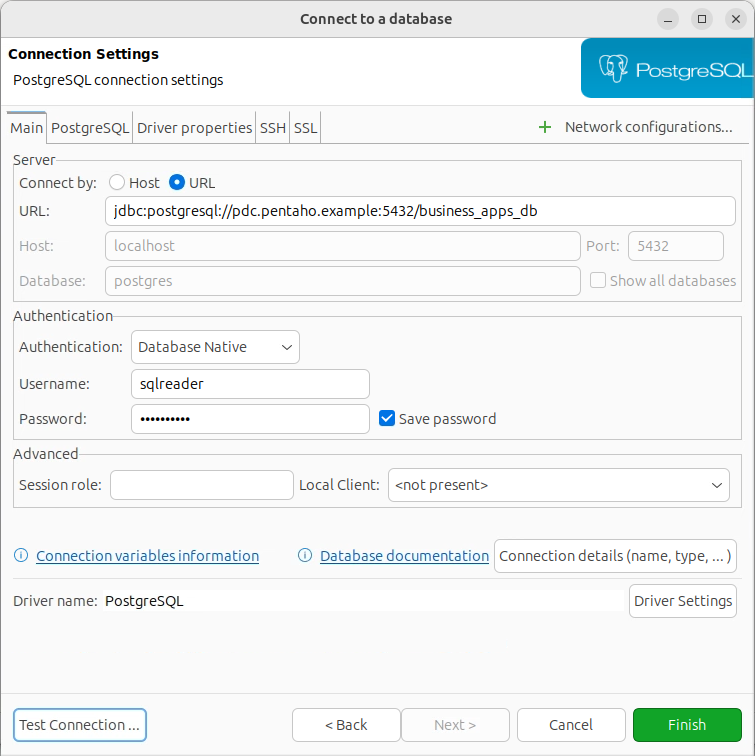
Task: Open the Database documentation link
Action: point(404,556)
